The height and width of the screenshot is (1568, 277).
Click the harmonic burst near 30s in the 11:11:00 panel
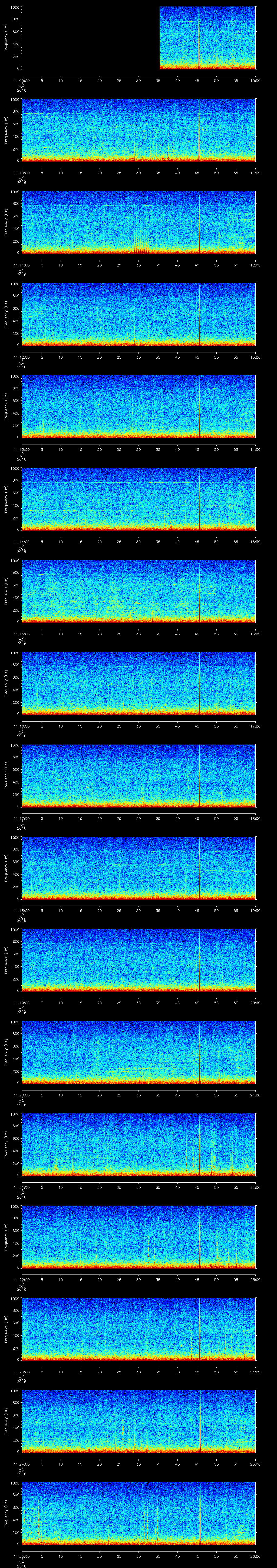click(x=141, y=243)
